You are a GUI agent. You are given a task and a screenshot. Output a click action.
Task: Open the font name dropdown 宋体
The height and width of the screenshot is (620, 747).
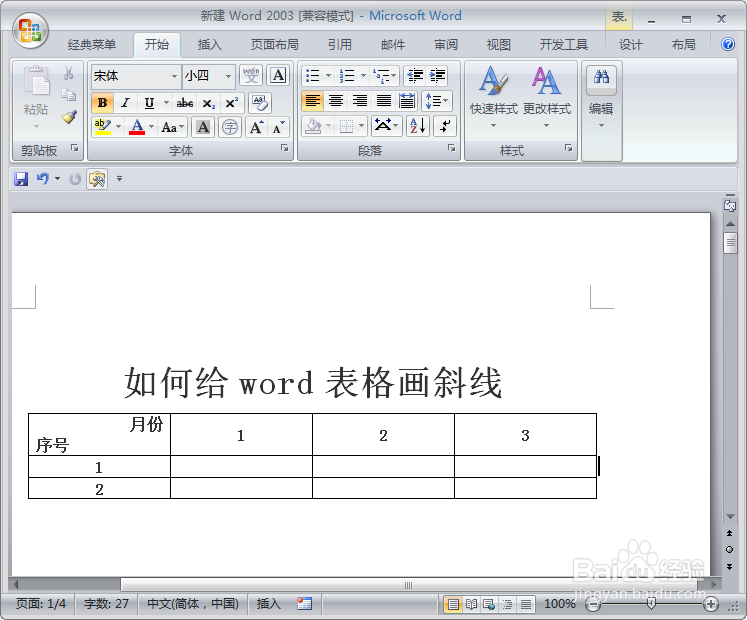[174, 76]
